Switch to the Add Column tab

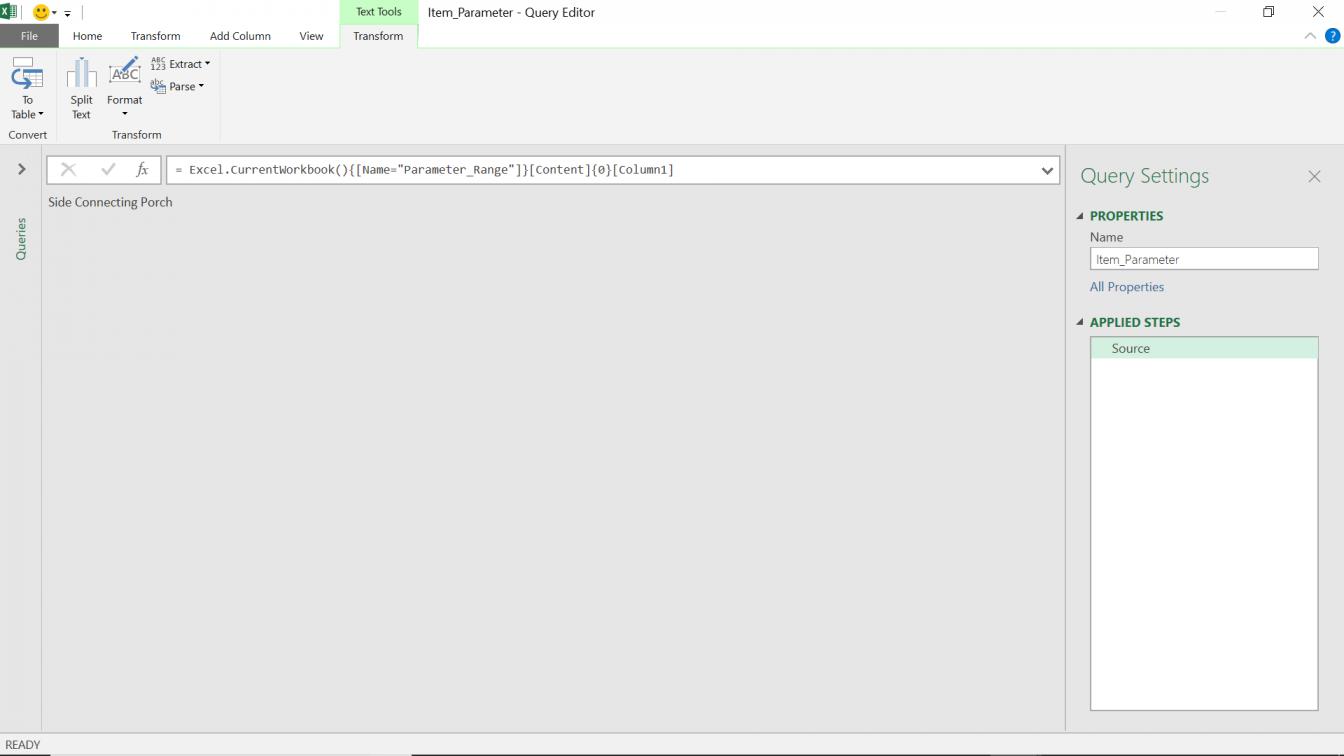tap(240, 36)
